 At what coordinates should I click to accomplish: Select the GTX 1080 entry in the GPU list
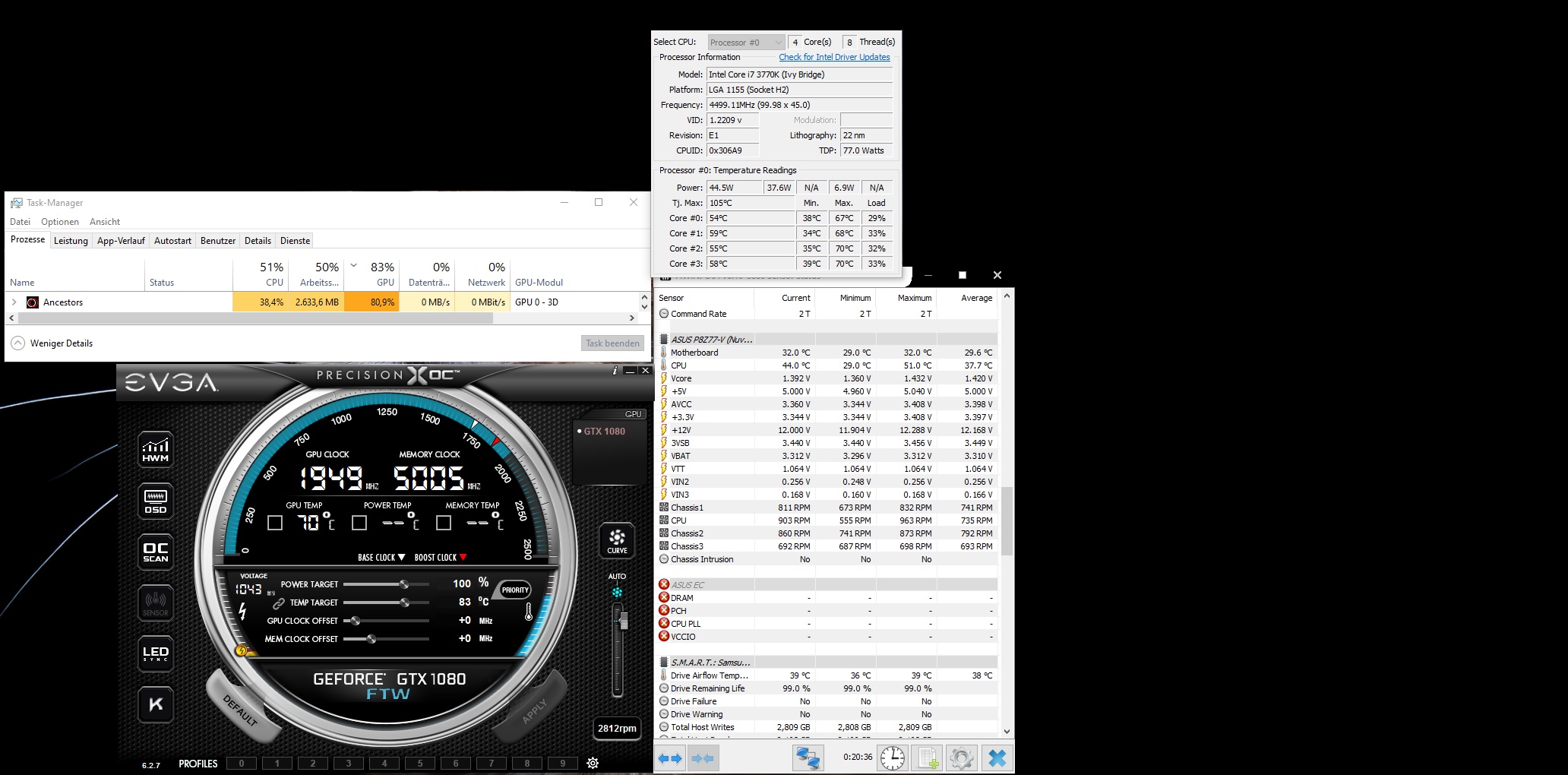pos(604,431)
